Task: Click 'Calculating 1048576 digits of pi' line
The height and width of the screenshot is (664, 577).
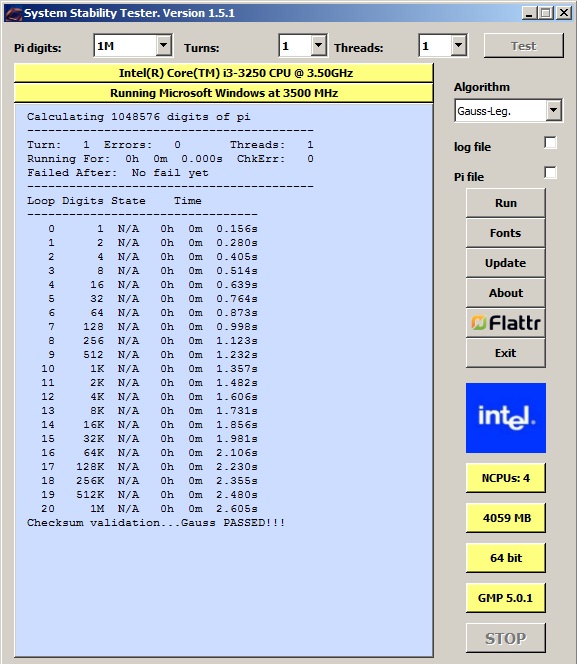Action: pos(138,116)
